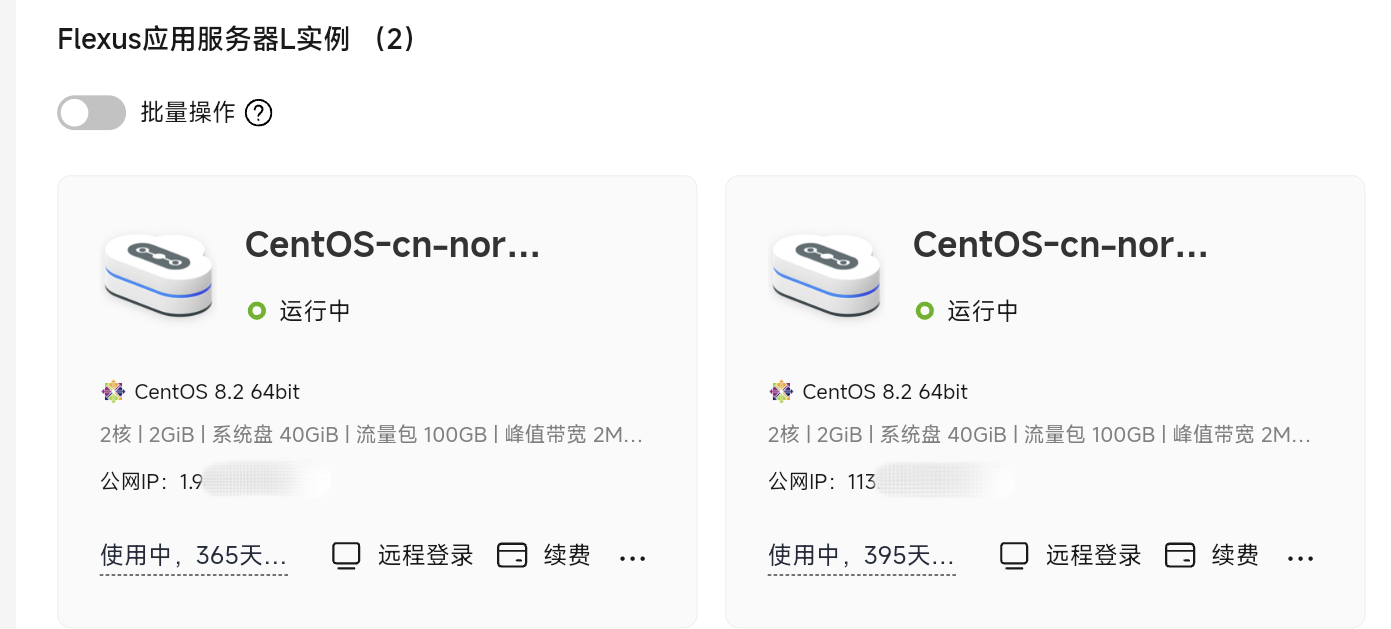Toggle the 批量操作 batch operation switch
Viewport: 1391px width, 629px height.
click(92, 113)
